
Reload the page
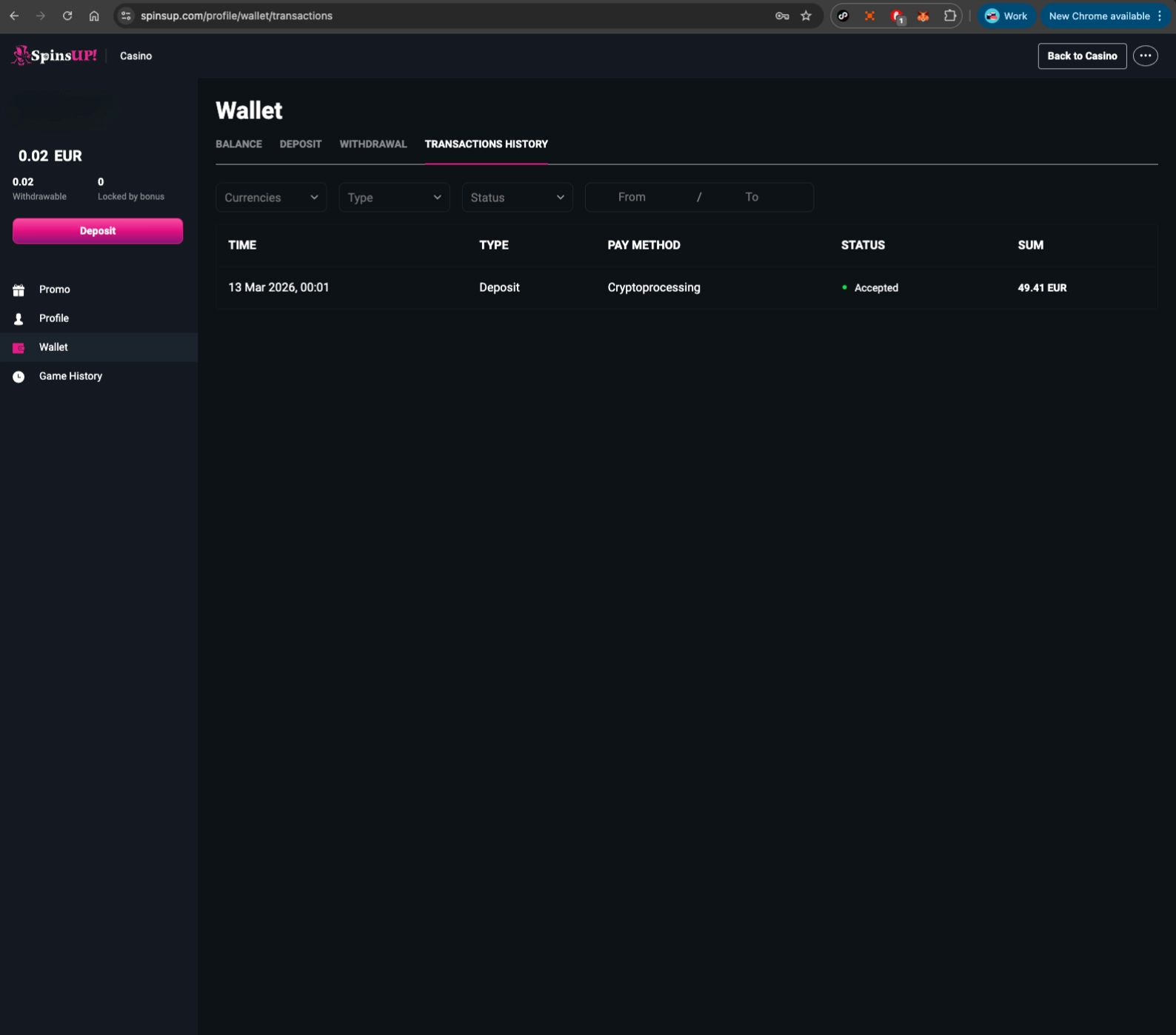[x=67, y=16]
